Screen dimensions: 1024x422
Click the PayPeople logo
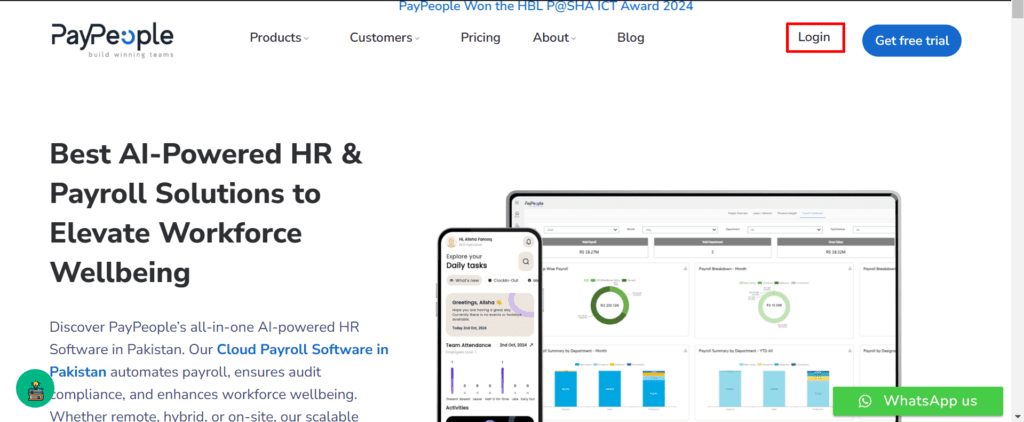(112, 39)
